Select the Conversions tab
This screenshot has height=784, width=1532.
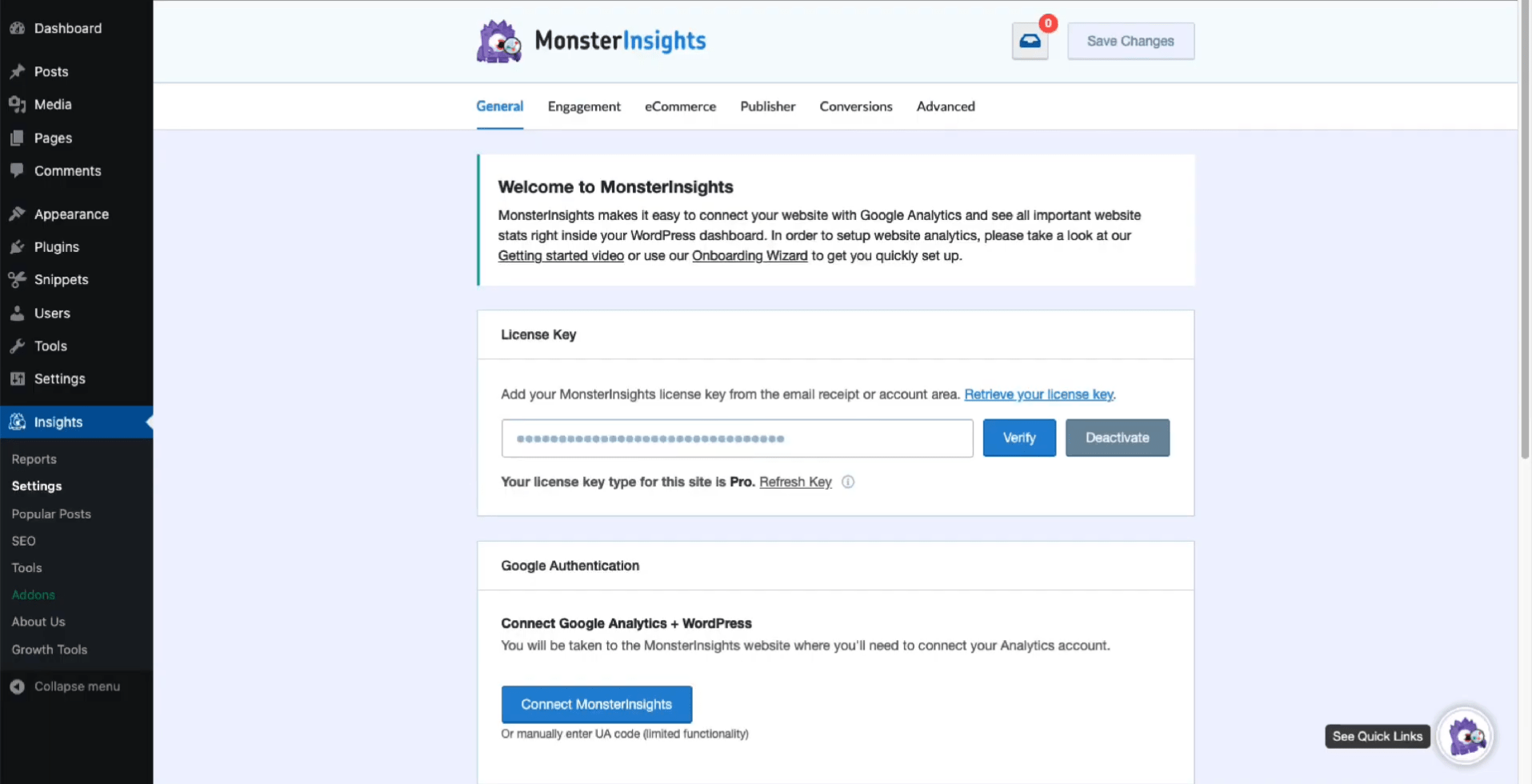[855, 106]
